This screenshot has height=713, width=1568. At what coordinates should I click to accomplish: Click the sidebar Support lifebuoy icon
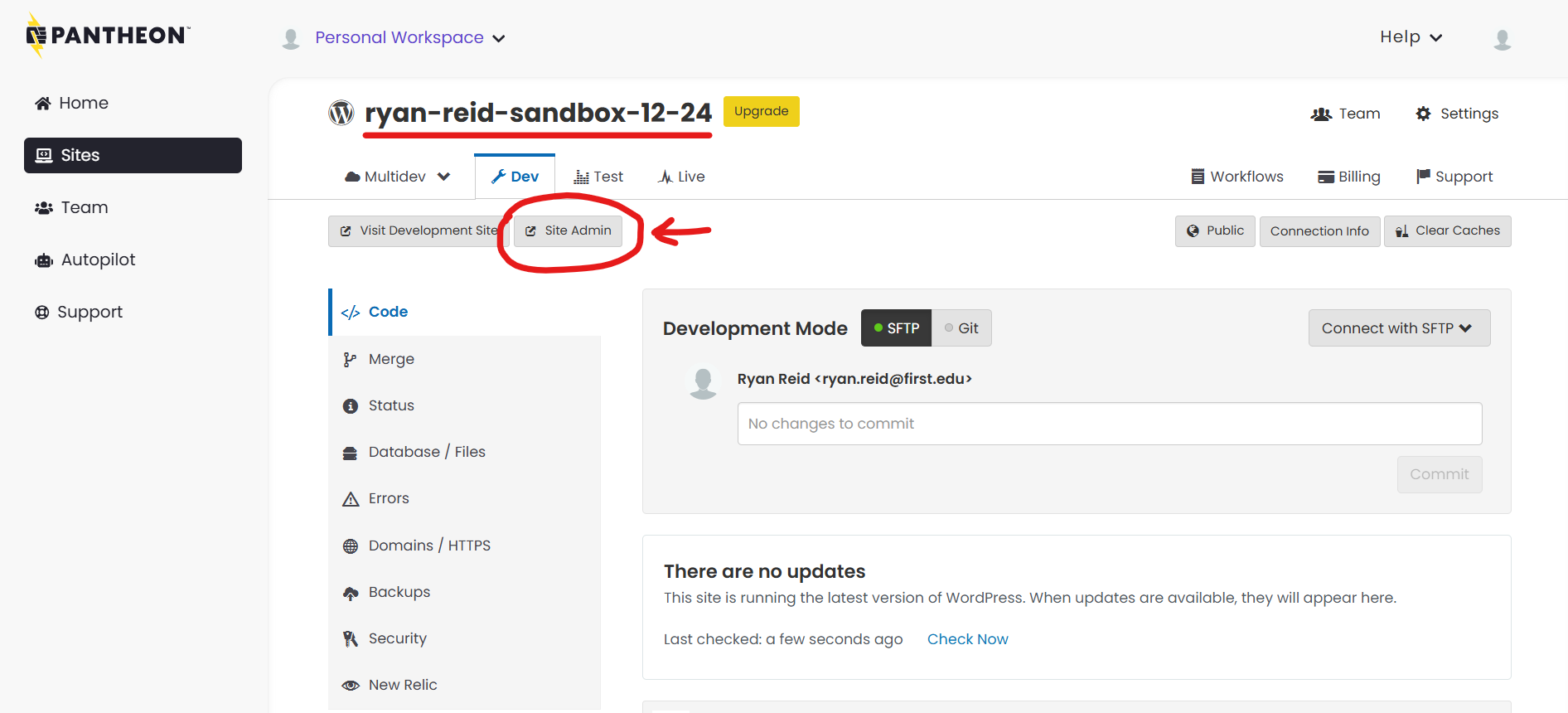(x=42, y=312)
